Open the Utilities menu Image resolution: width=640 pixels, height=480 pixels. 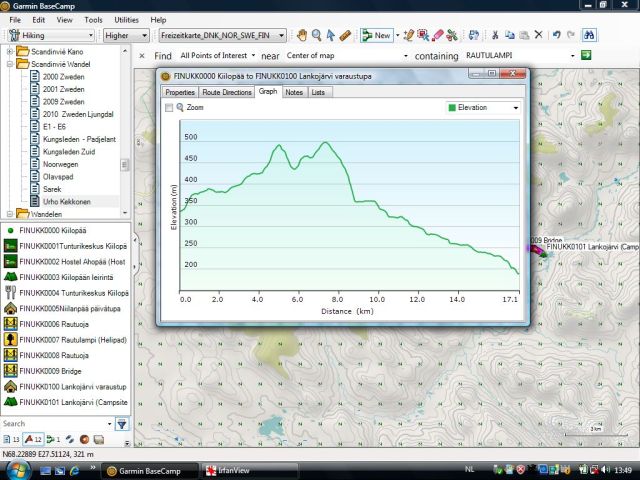click(x=126, y=19)
